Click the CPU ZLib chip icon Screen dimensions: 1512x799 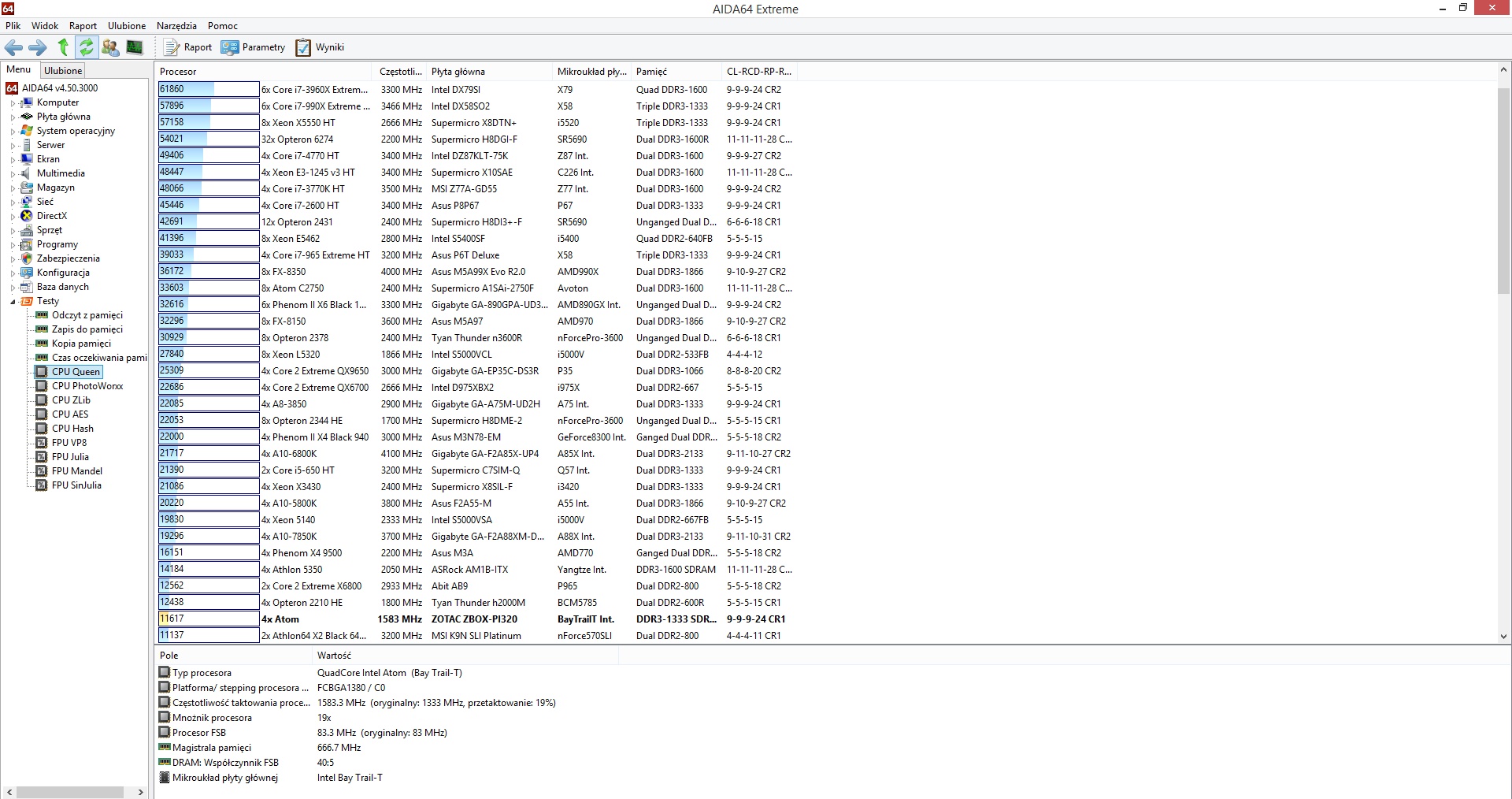click(42, 400)
